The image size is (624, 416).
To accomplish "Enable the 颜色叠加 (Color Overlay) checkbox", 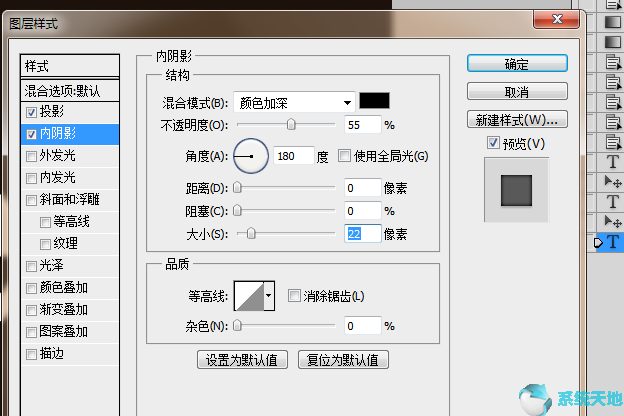I will pos(31,288).
